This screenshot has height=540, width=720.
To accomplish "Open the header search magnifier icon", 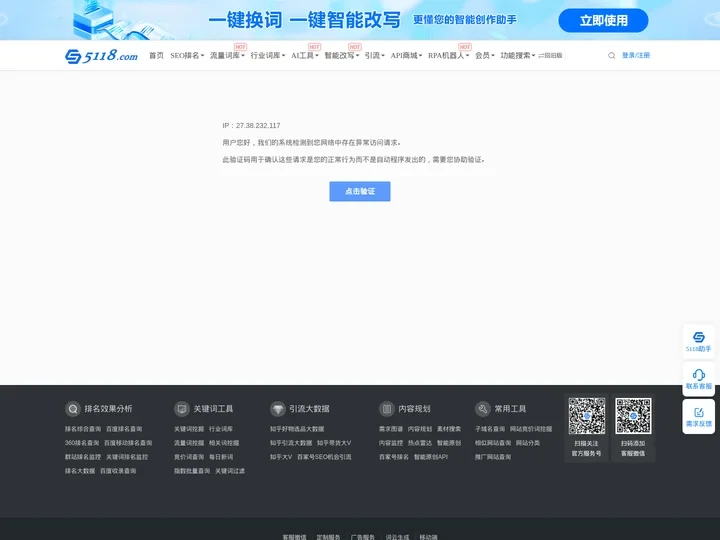I will [x=612, y=56].
